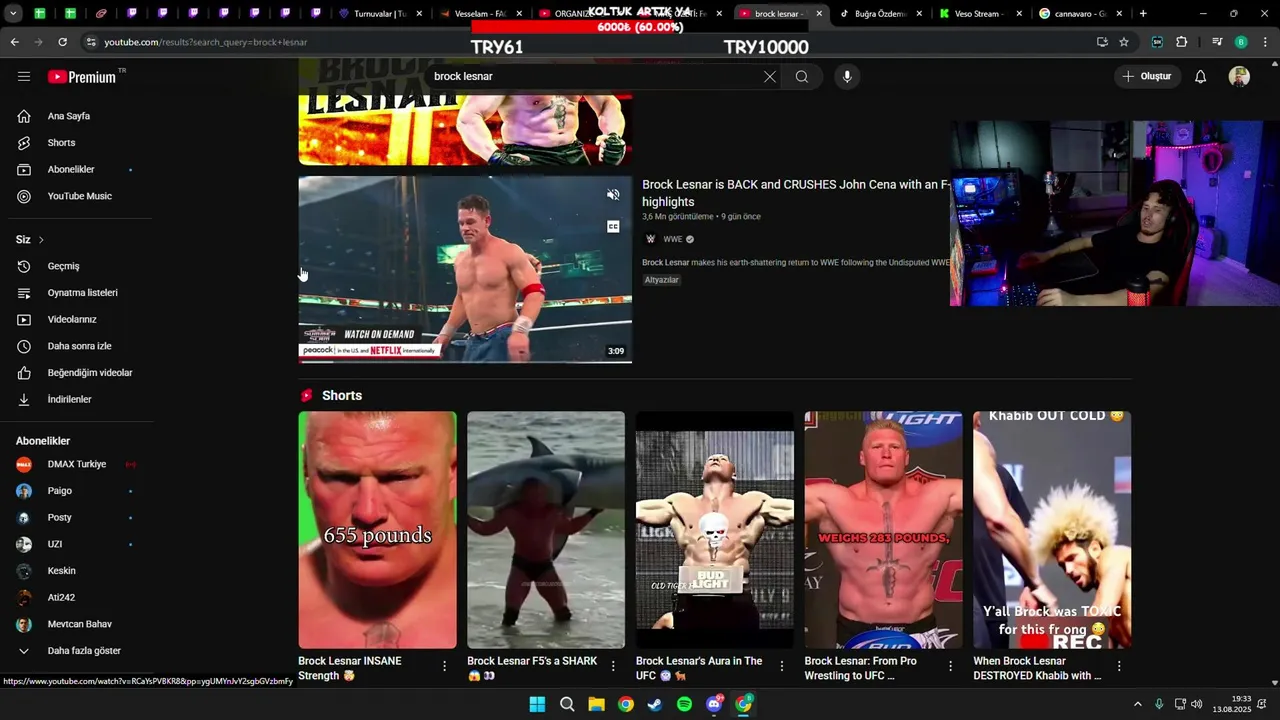Open options menu for From Pro Wrestling Short
Image resolution: width=1280 pixels, height=720 pixels.
click(x=950, y=666)
